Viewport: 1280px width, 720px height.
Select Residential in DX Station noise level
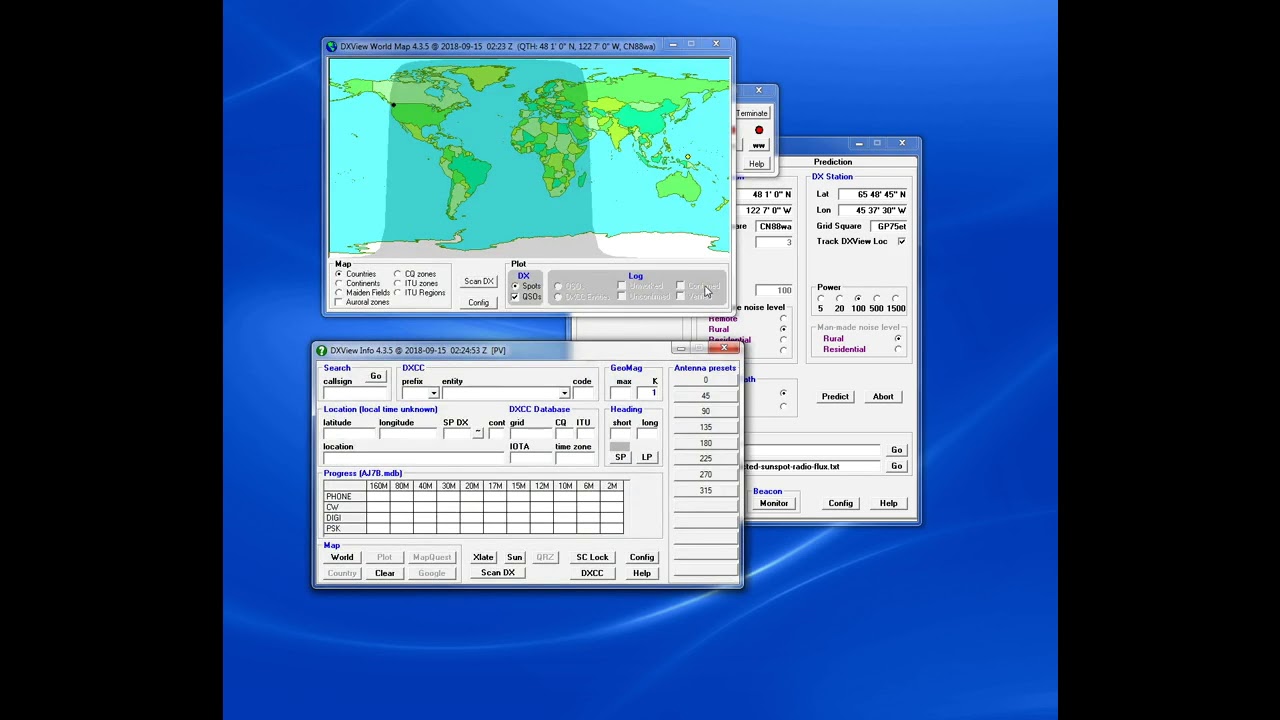click(x=898, y=349)
